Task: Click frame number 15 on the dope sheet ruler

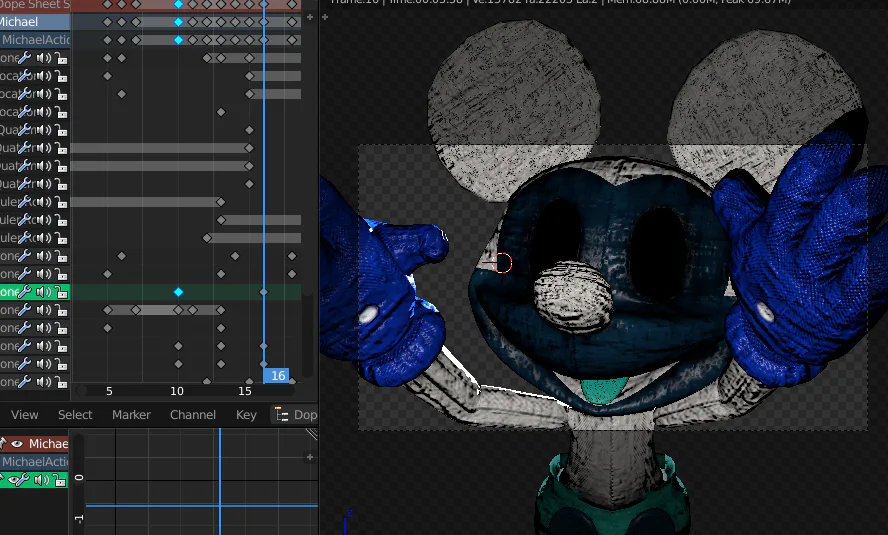Action: tap(245, 391)
